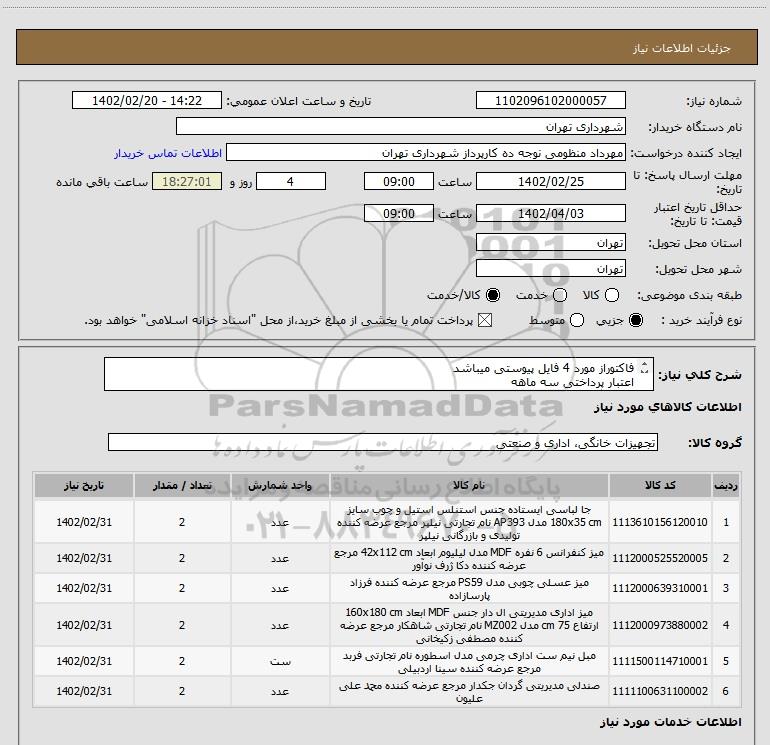The image size is (770, 745).
Task: Select the جزیی purchase type radio
Action: (x=635, y=321)
